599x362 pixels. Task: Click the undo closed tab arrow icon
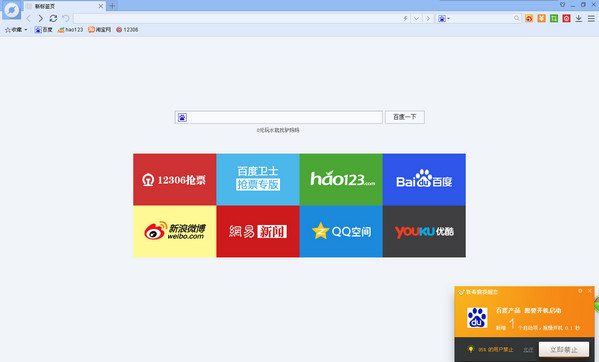tap(66, 18)
